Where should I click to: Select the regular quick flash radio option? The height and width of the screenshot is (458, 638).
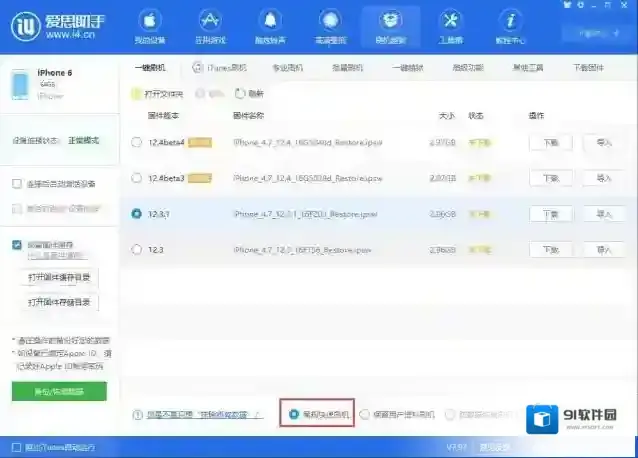[x=293, y=413]
